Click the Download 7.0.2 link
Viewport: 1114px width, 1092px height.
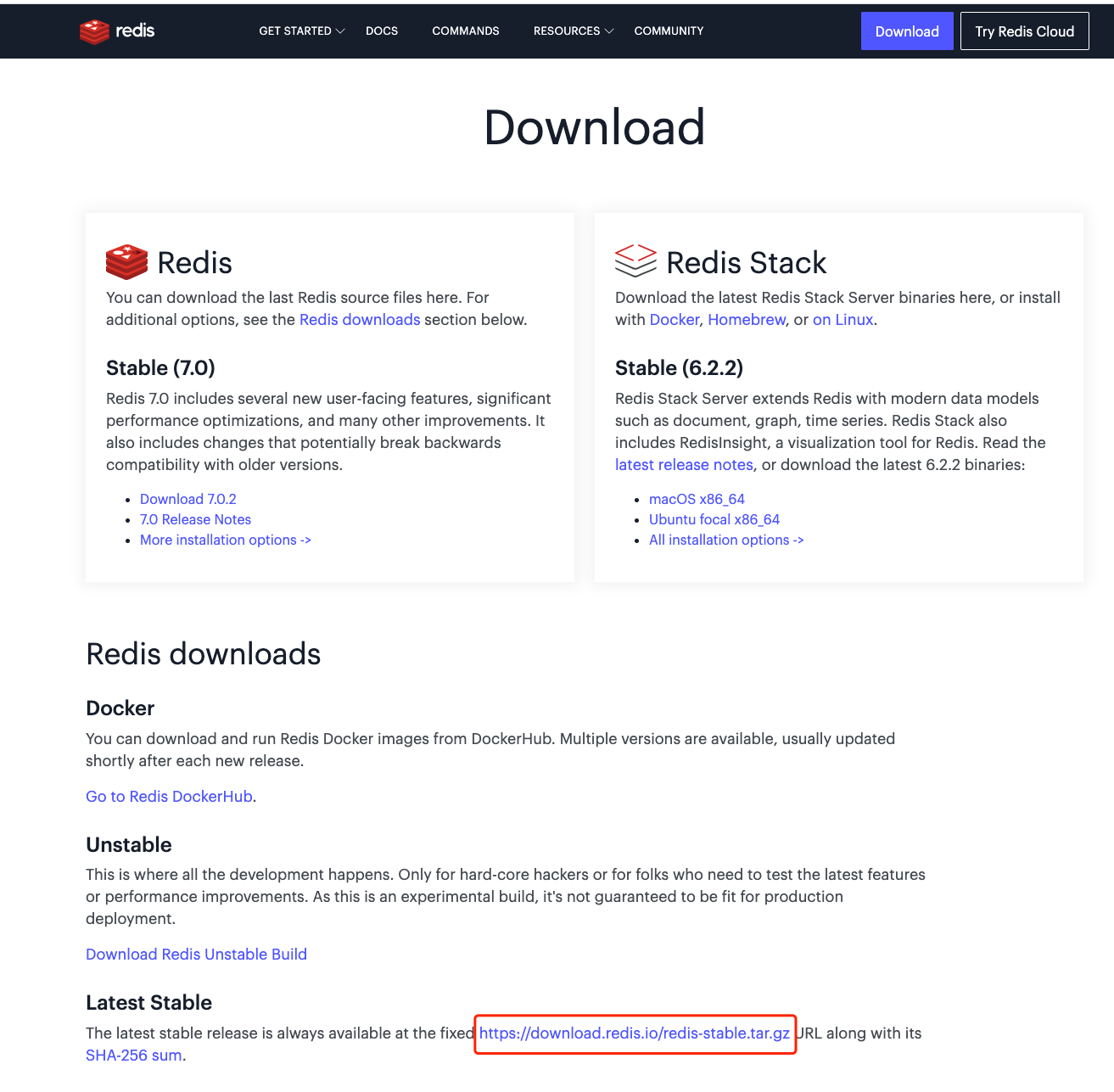[x=188, y=499]
